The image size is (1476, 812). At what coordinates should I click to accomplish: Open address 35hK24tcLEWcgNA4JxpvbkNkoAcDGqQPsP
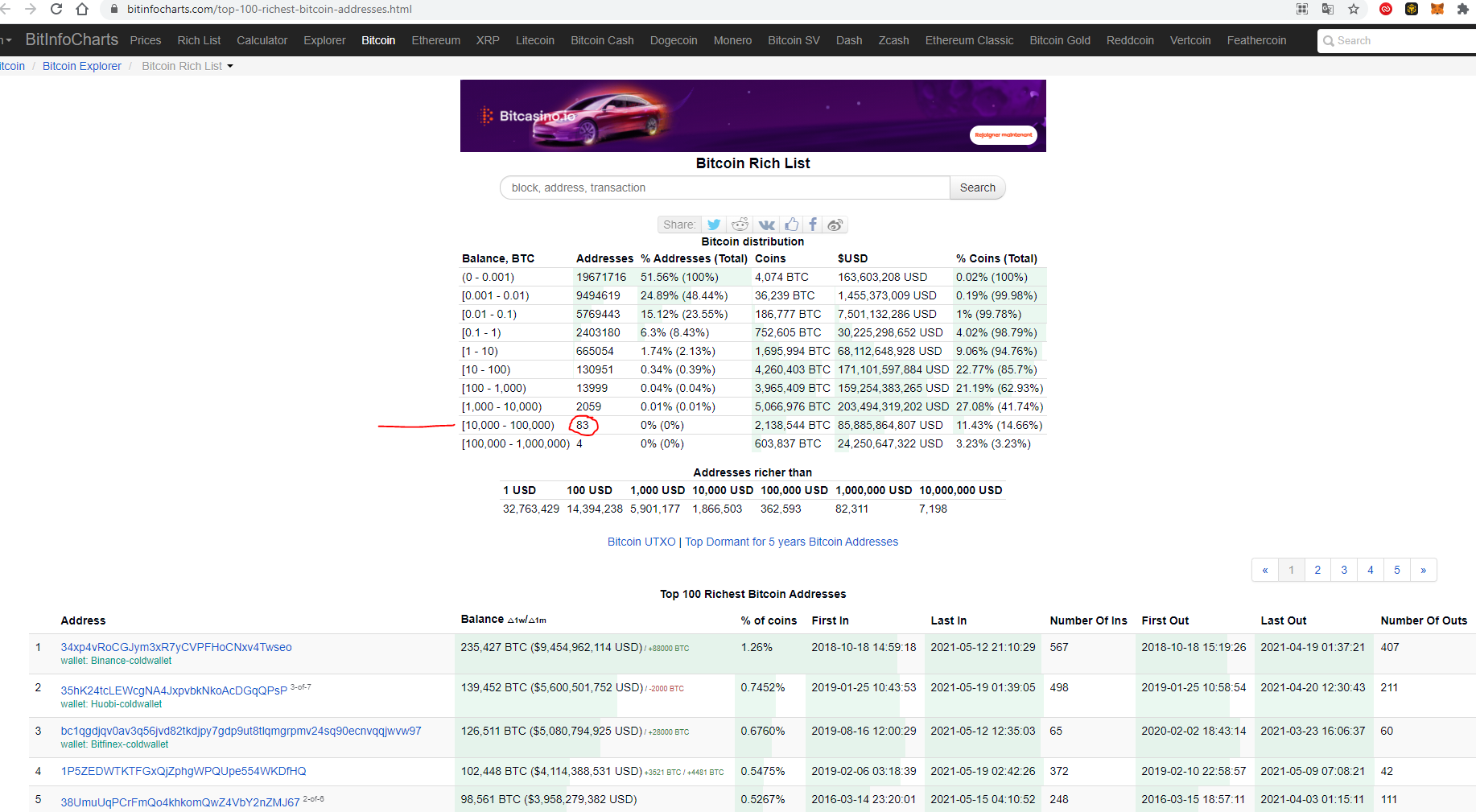(x=174, y=690)
